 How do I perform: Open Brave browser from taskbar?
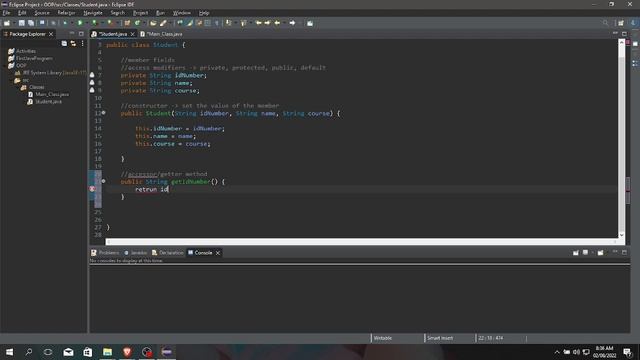tap(127, 352)
